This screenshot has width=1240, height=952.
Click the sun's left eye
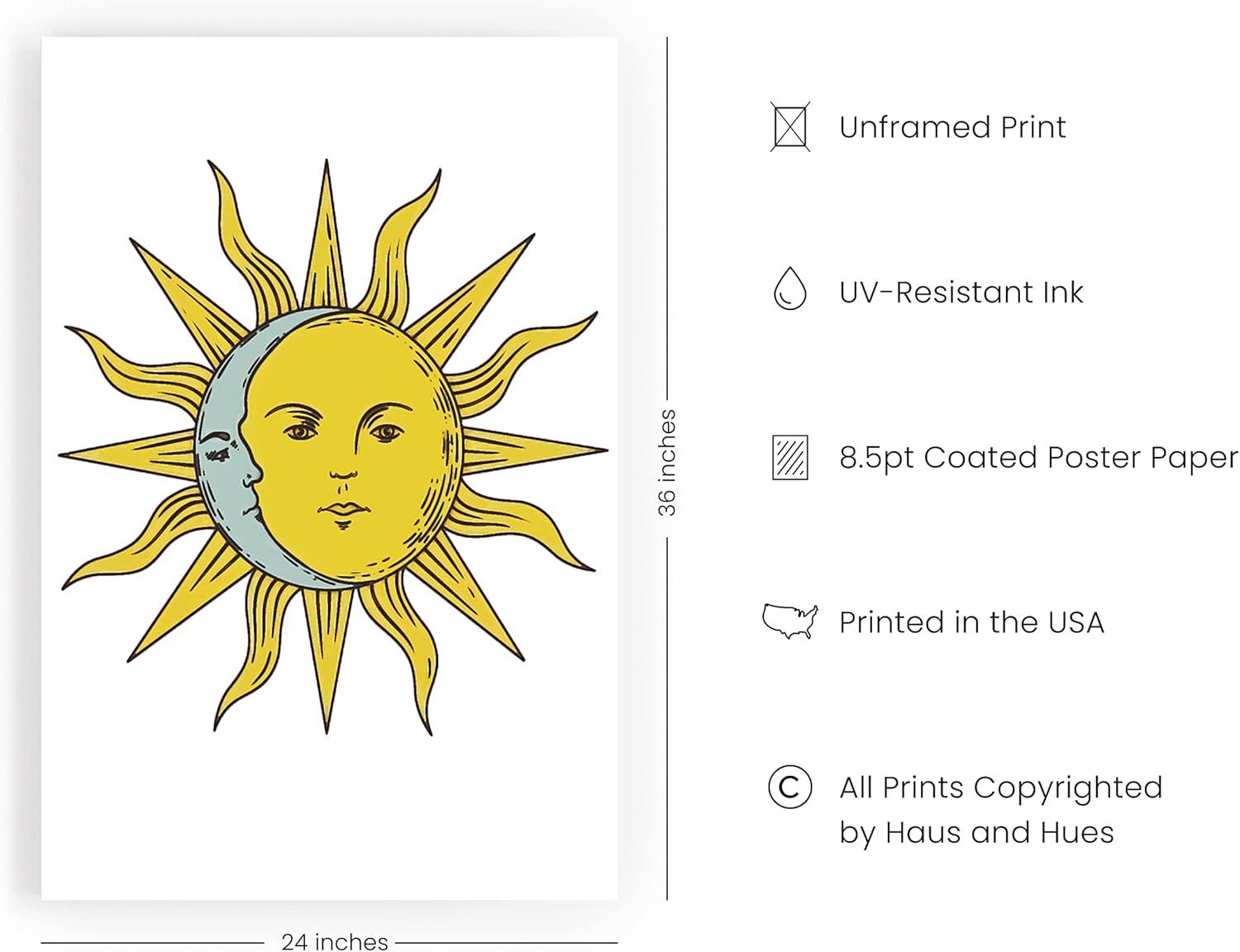point(300,431)
